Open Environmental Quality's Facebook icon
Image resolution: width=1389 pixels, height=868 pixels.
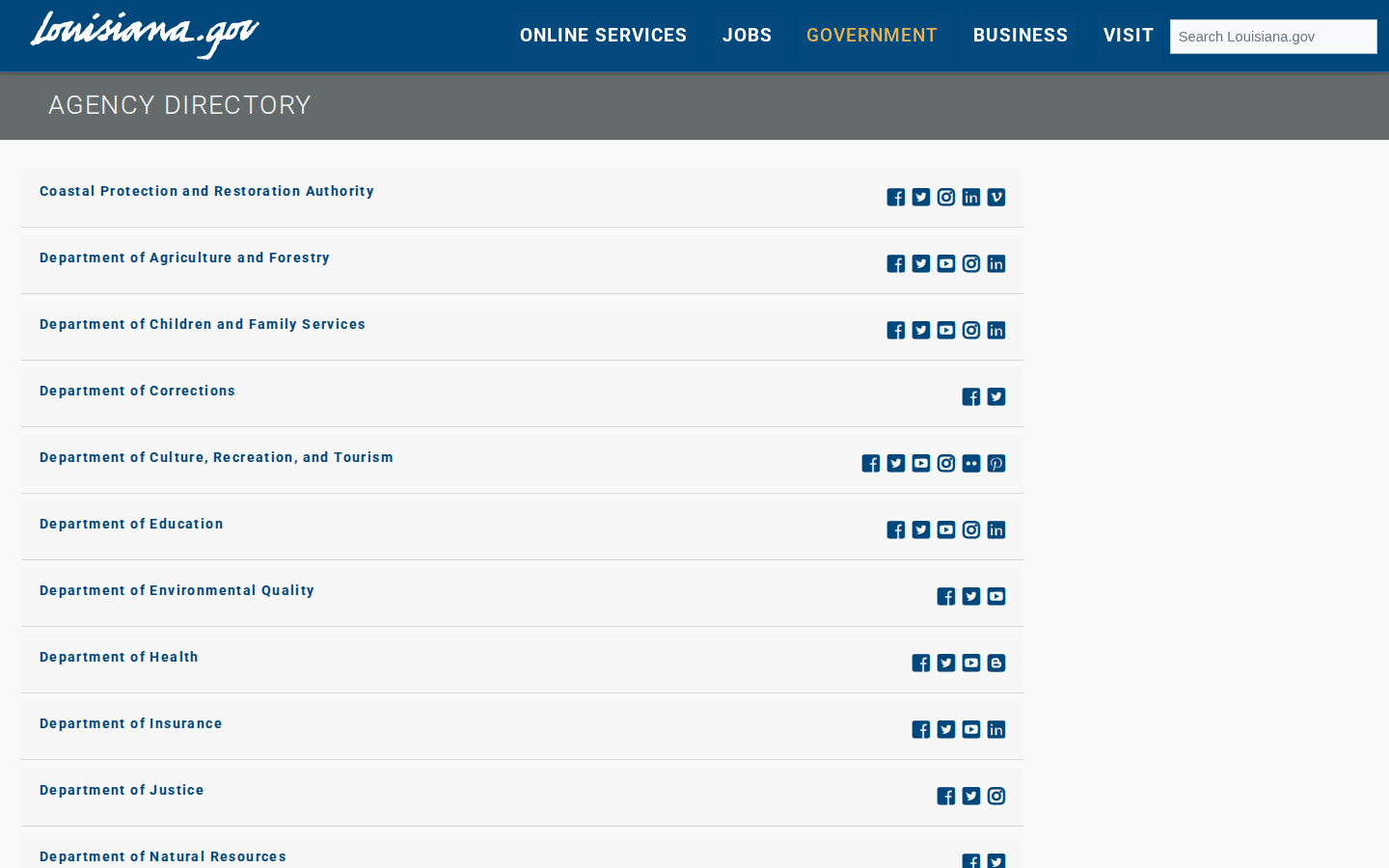tap(946, 597)
